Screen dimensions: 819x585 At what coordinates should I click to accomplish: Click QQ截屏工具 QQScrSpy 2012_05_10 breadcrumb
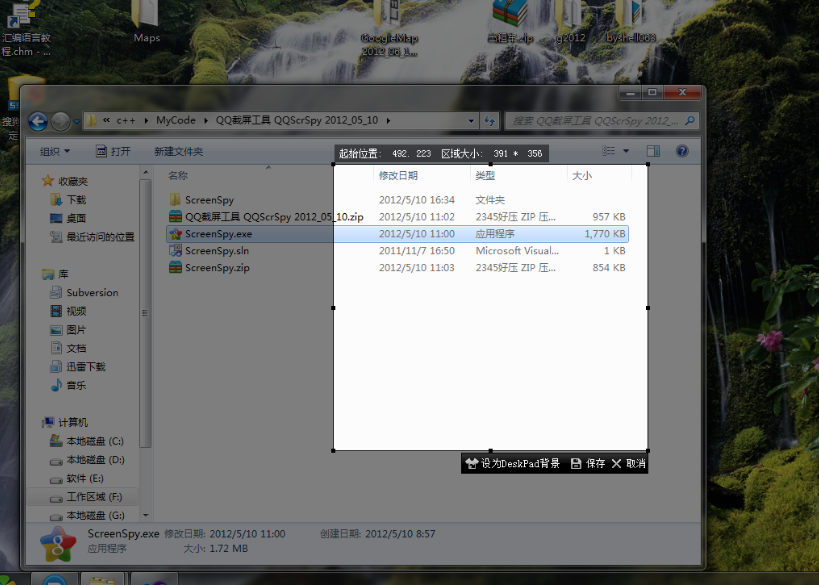[297, 120]
